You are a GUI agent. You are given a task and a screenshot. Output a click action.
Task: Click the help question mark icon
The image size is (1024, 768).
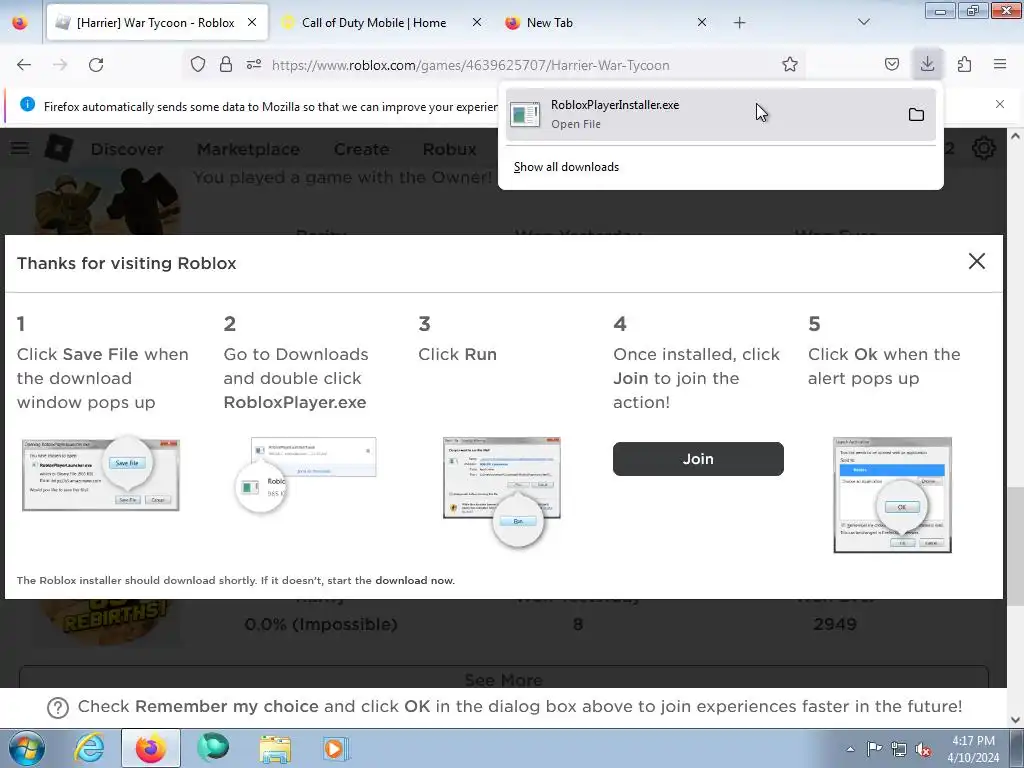57,707
